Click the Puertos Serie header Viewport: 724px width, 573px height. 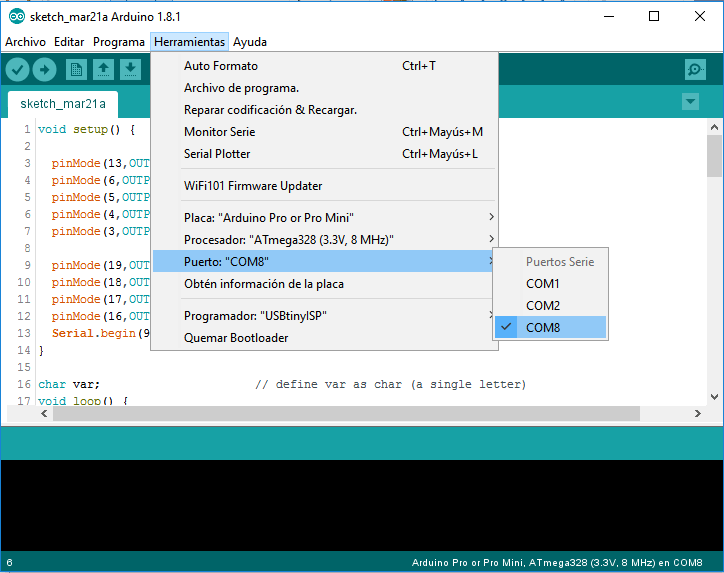click(560, 262)
